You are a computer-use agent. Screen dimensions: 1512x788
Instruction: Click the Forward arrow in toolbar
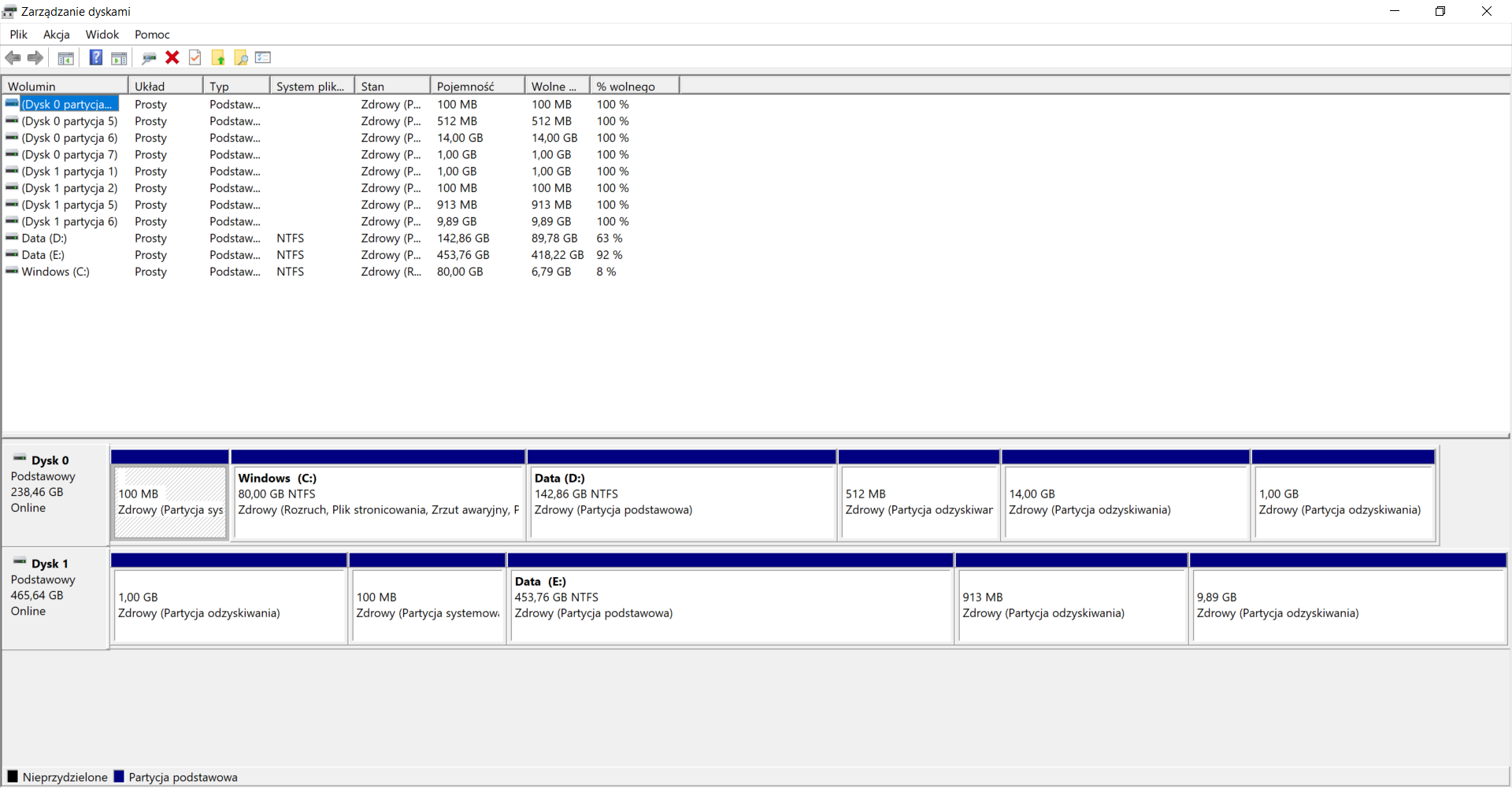coord(35,57)
